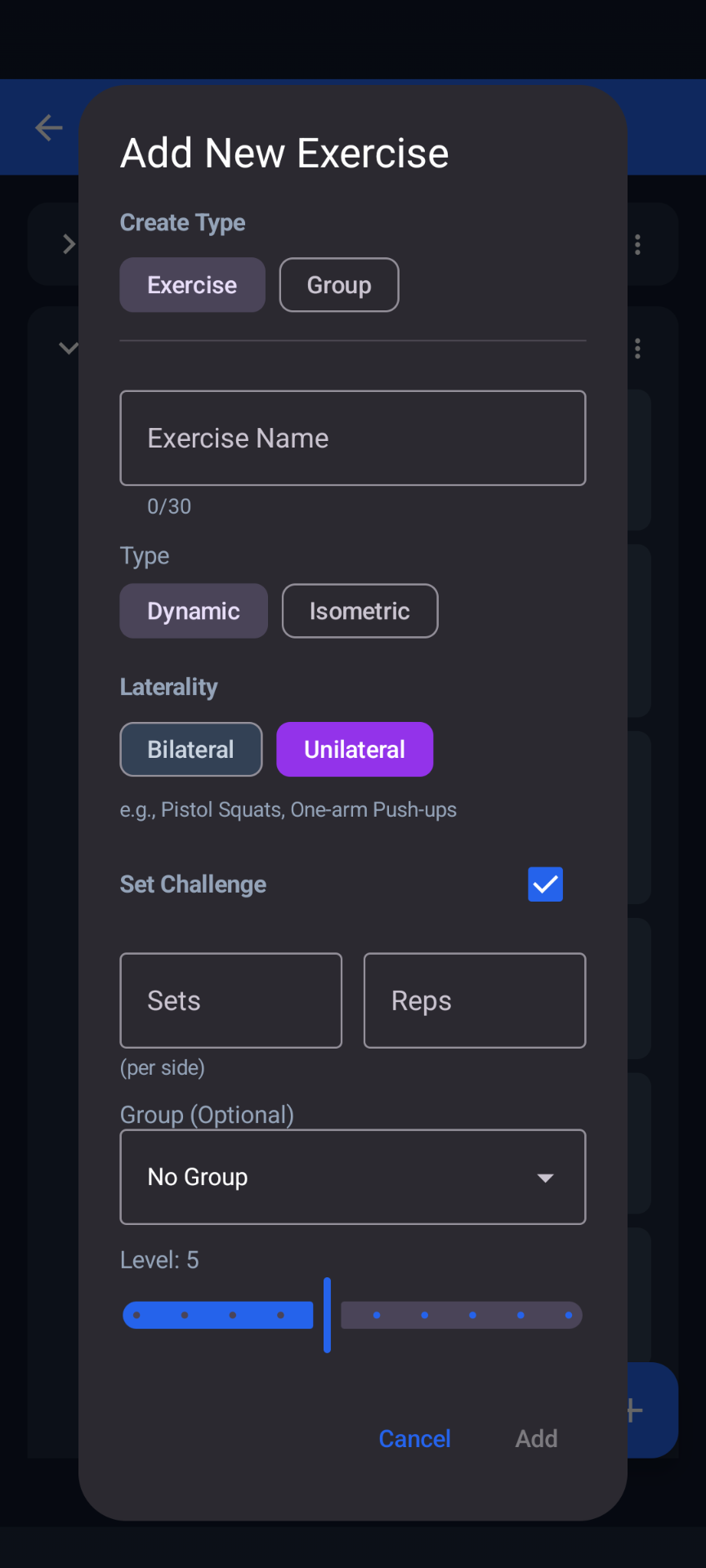Focus the Exercise Name field

tap(353, 439)
